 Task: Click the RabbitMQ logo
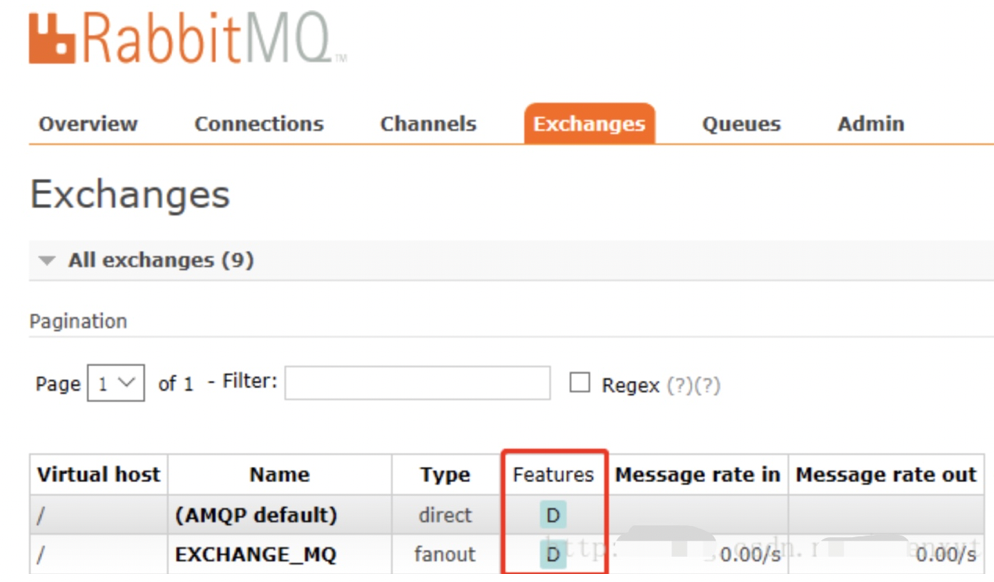point(188,39)
